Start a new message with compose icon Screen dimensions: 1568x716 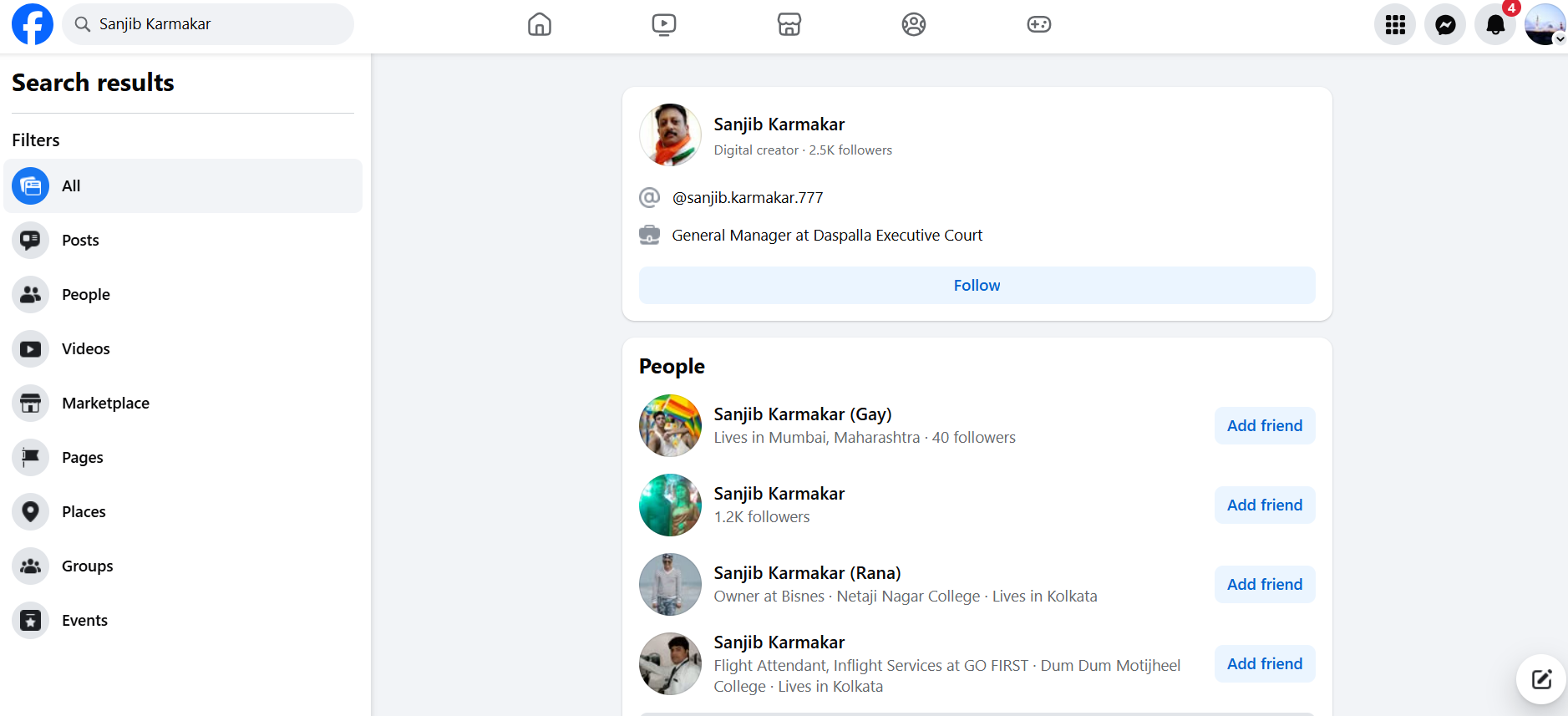(x=1541, y=679)
